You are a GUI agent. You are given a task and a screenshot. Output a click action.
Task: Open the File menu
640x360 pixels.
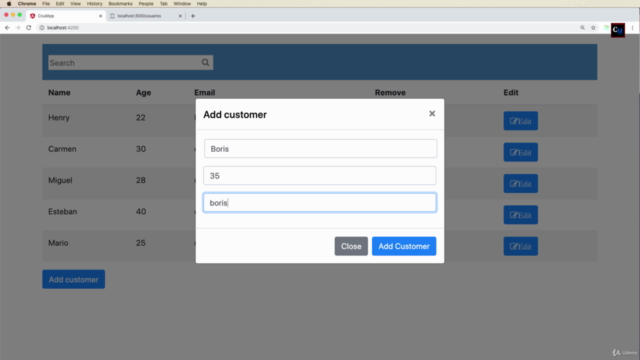tap(46, 4)
